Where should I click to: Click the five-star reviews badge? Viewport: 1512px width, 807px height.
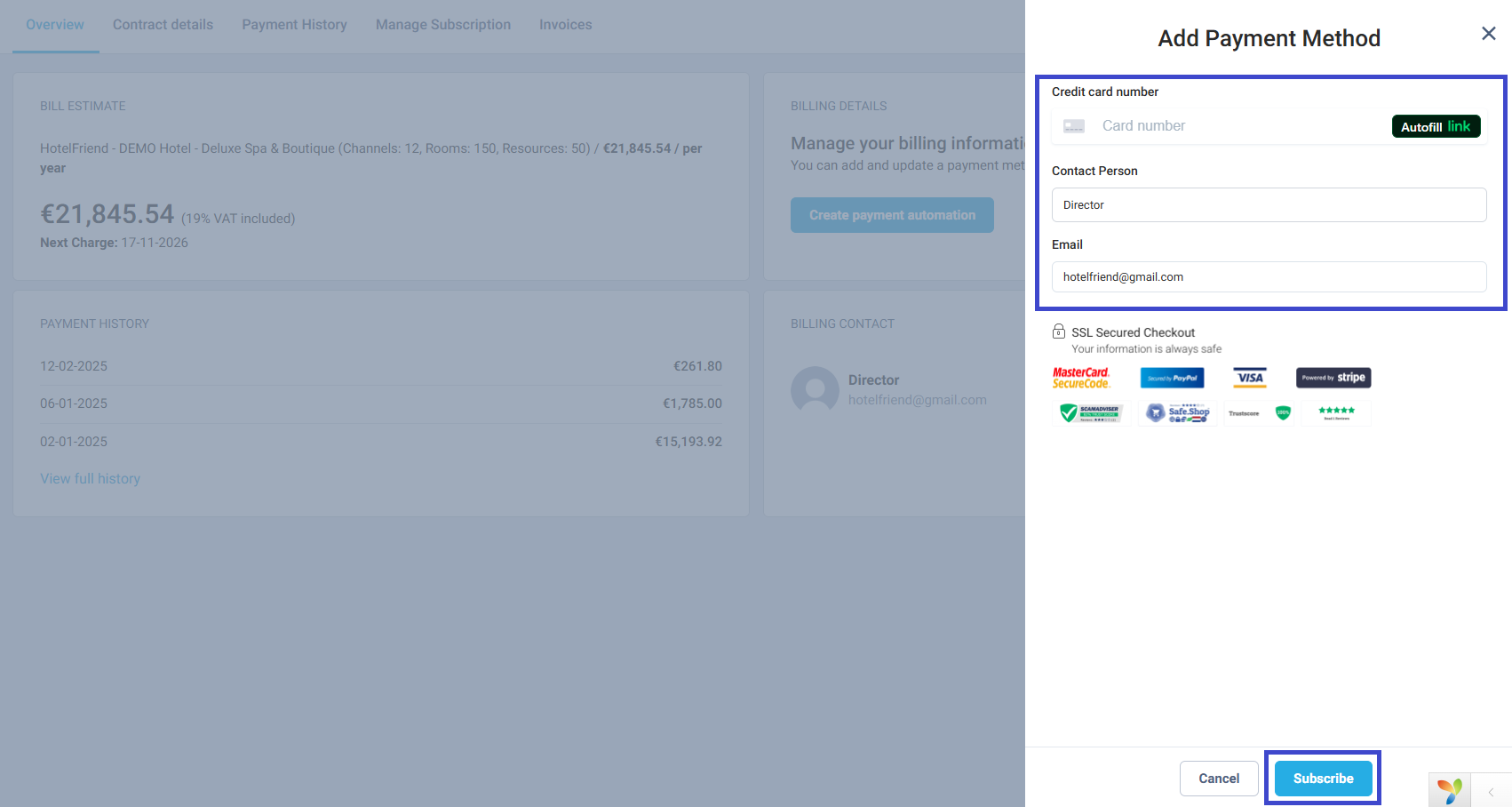click(1336, 413)
